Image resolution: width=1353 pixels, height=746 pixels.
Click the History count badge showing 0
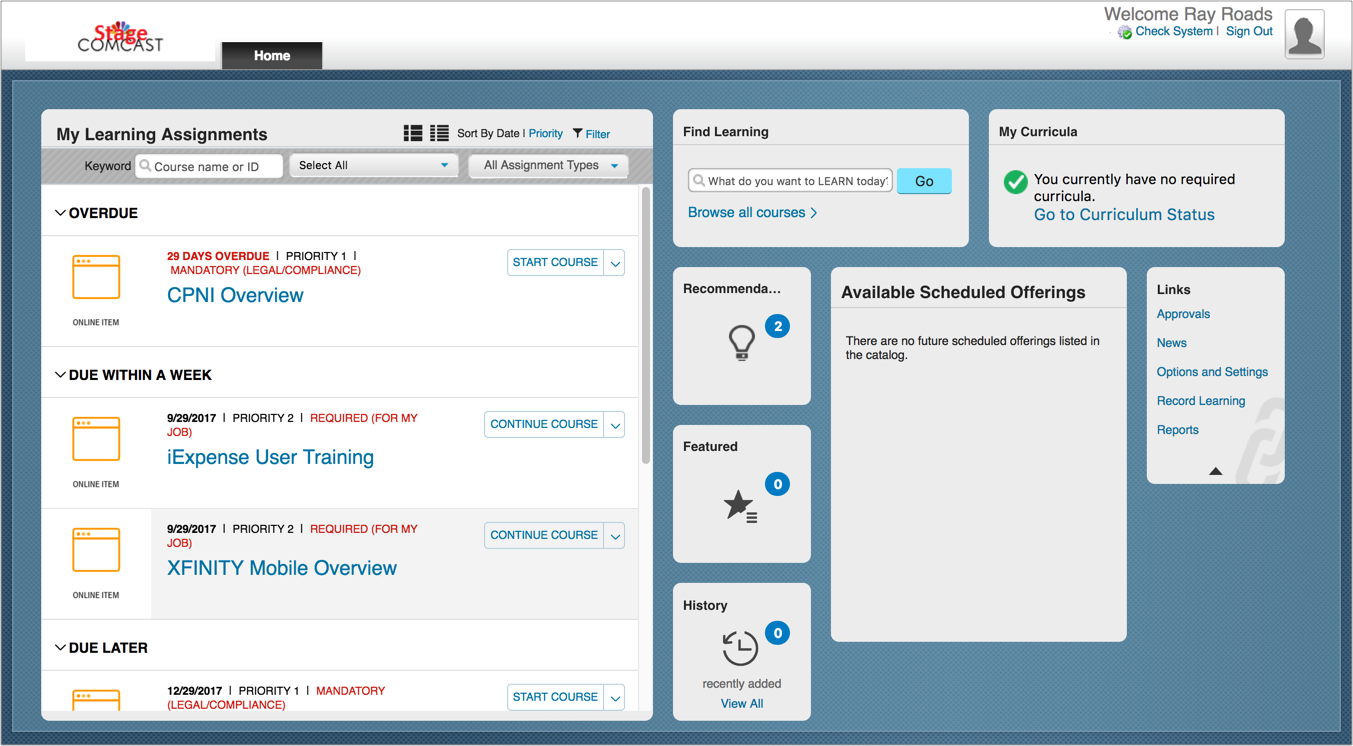[x=777, y=633]
